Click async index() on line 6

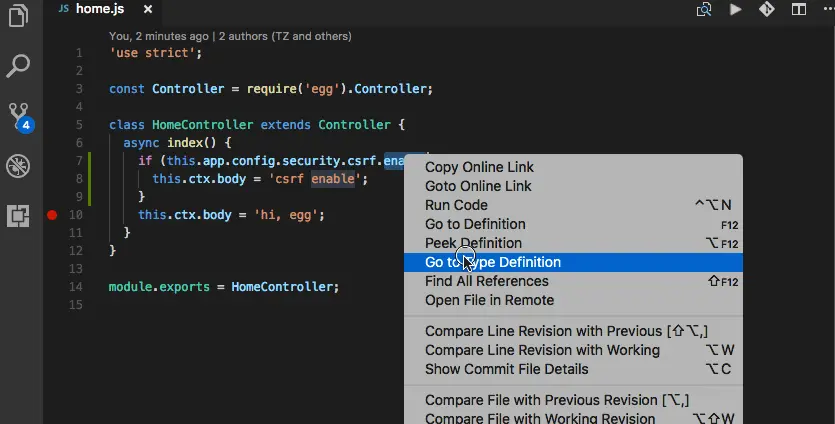[170, 143]
